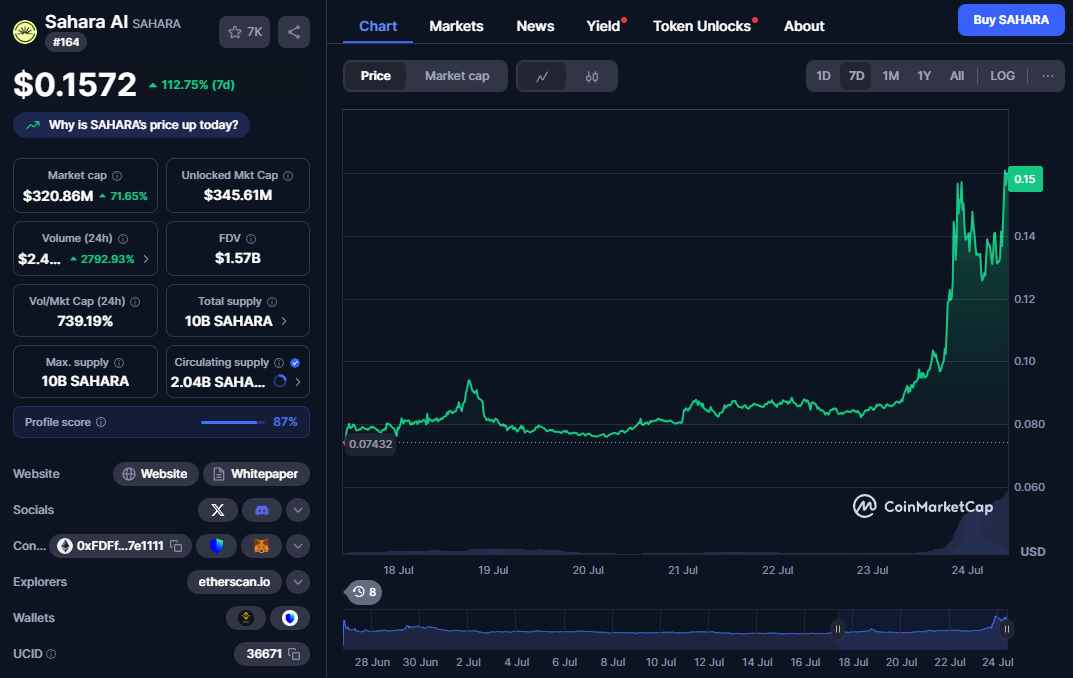
Task: Set chart range to 1Y
Action: (x=924, y=76)
